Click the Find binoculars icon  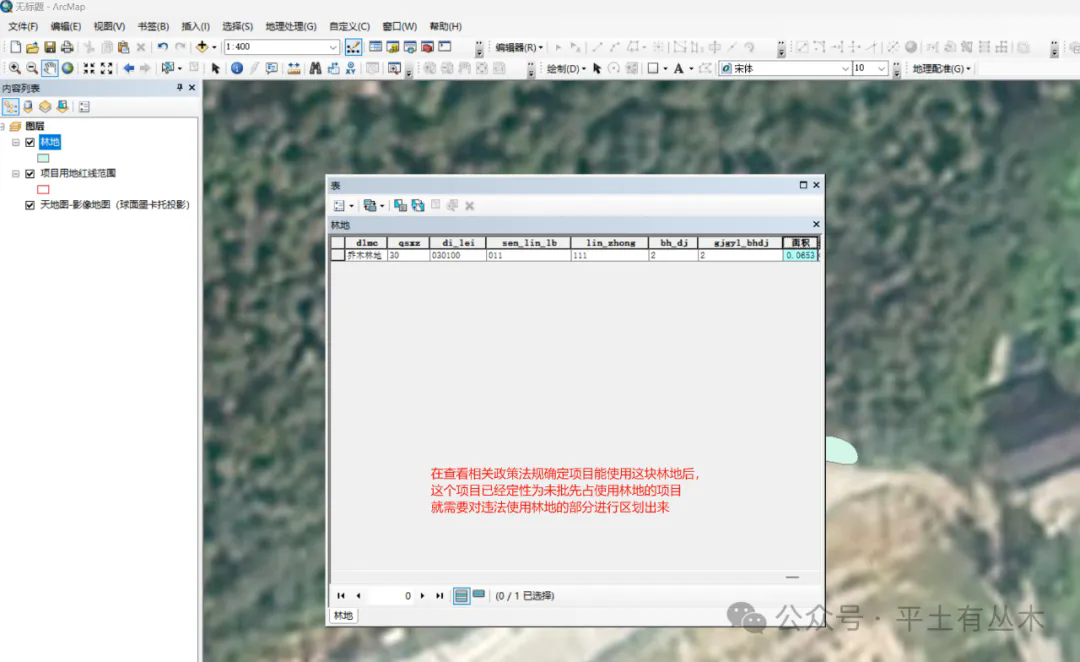(315, 68)
